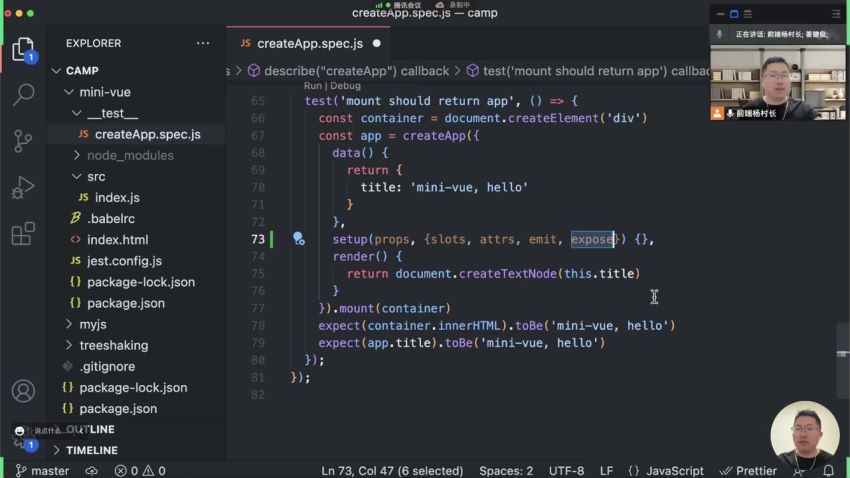Open the Search view icon
Image resolution: width=850 pixels, height=478 pixels.
(22, 95)
